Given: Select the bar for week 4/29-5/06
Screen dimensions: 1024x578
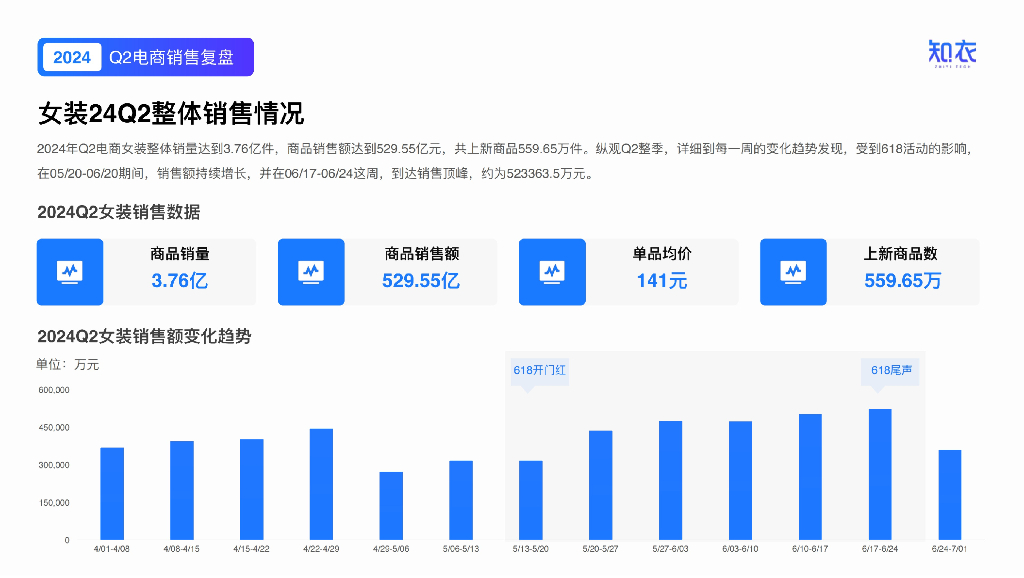Looking at the screenshot, I should point(391,506).
